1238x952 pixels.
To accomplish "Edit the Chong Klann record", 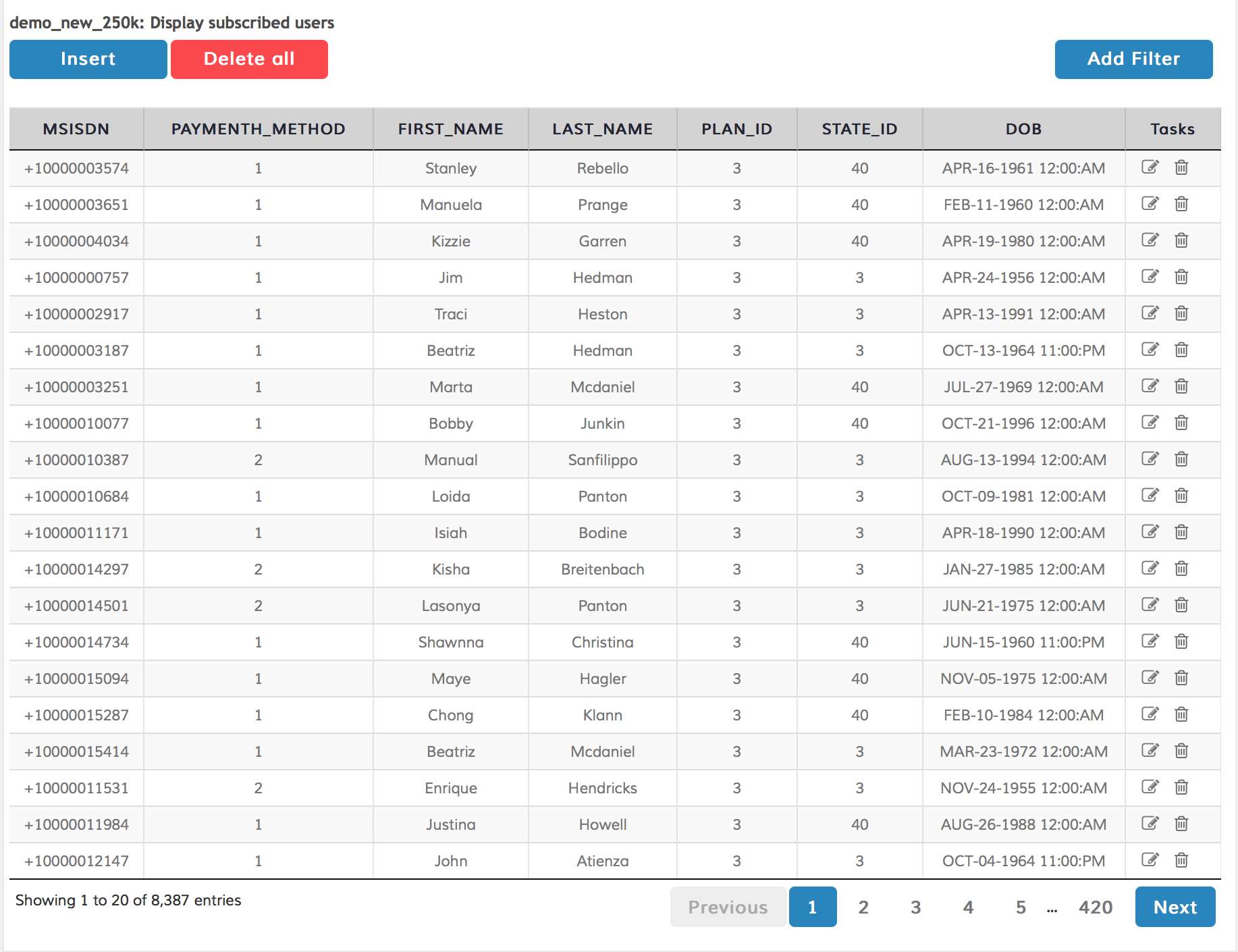I will 1150,714.
